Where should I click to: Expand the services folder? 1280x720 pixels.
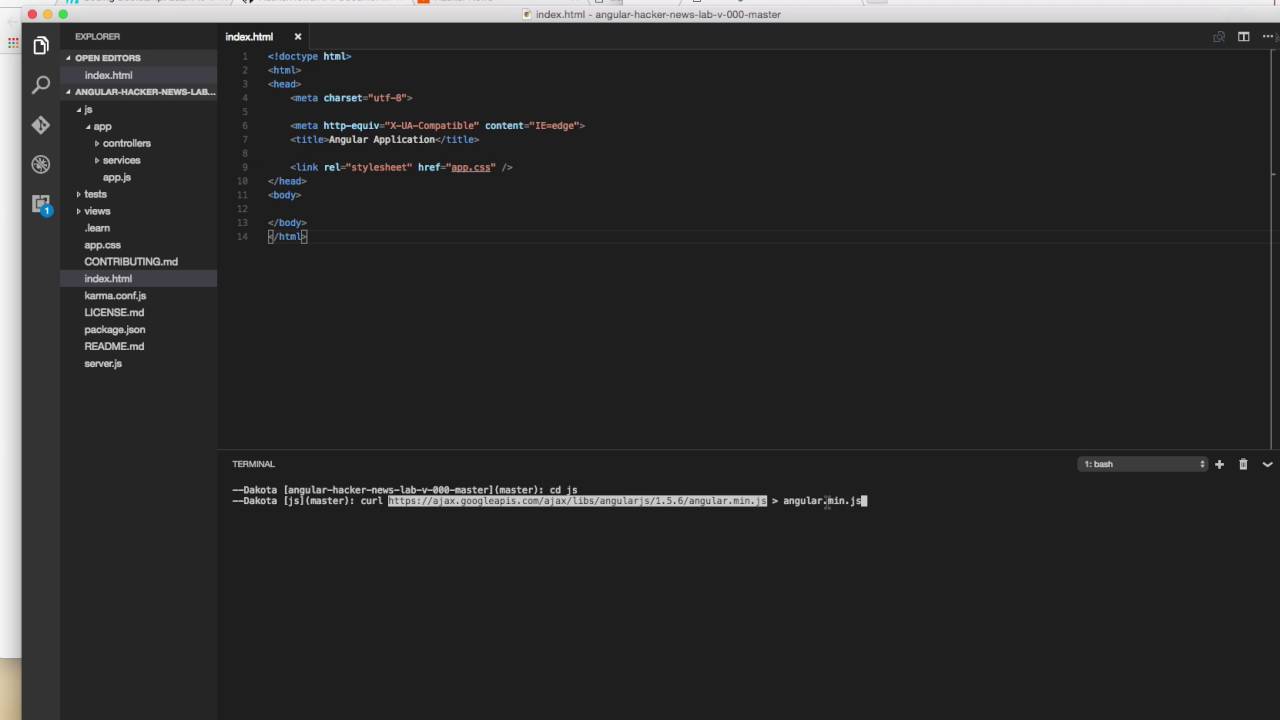(121, 160)
